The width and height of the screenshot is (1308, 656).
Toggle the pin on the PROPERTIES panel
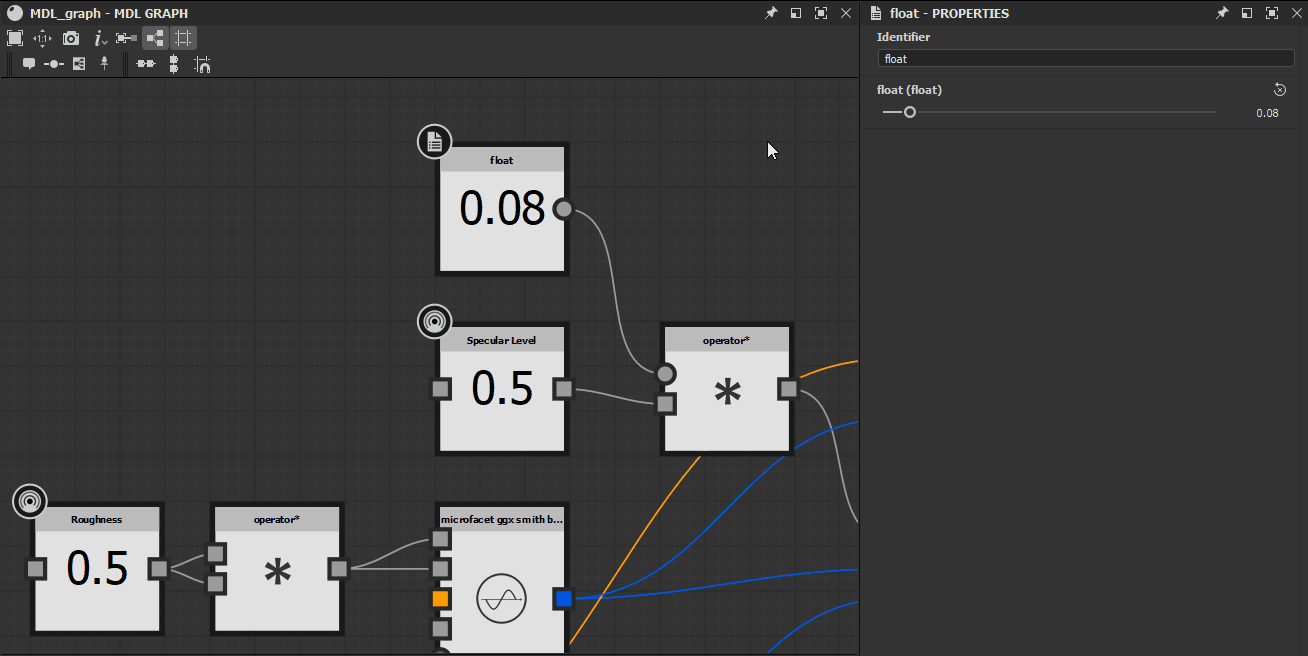tap(1221, 13)
